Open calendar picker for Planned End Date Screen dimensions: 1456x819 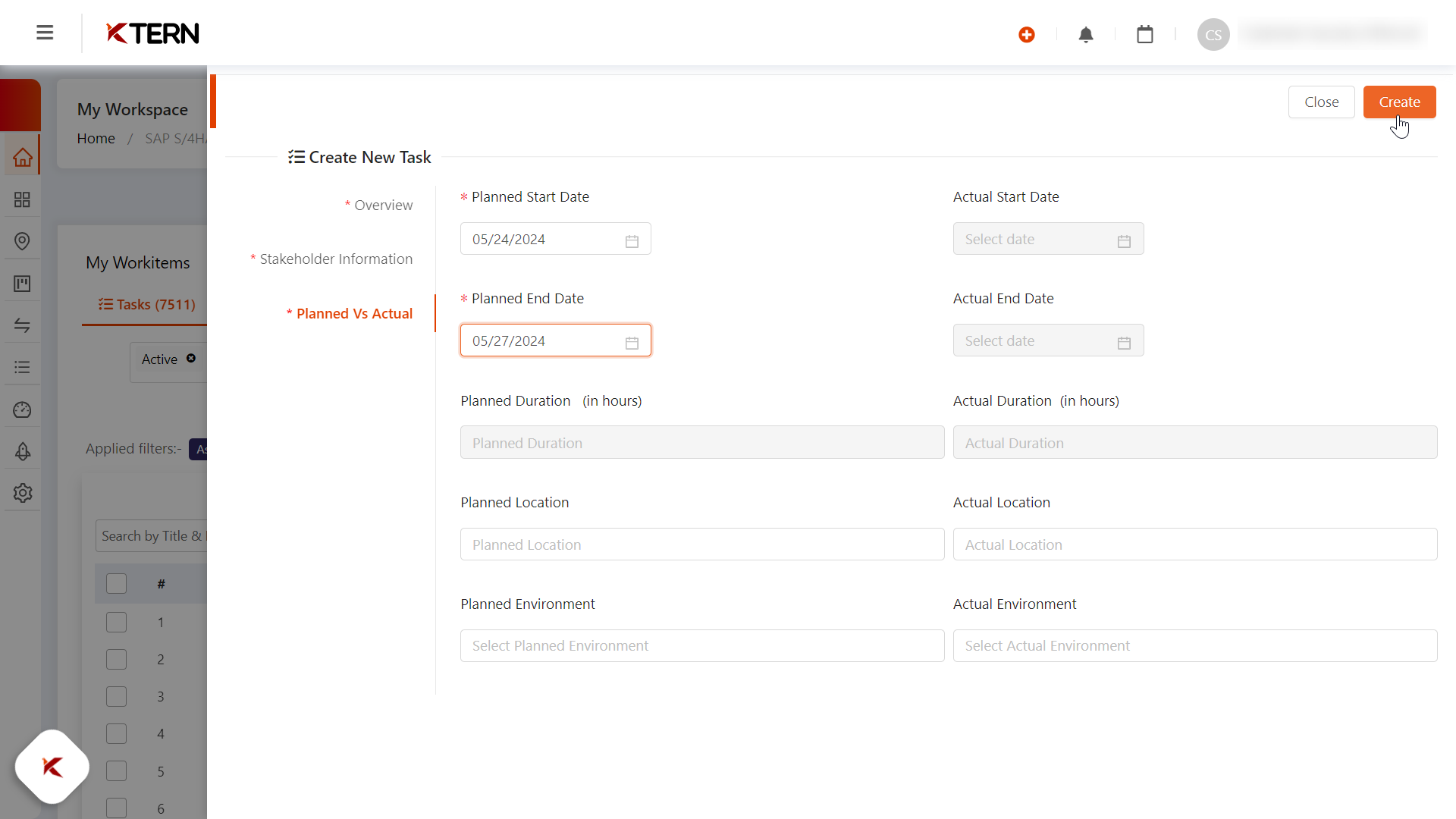click(632, 342)
